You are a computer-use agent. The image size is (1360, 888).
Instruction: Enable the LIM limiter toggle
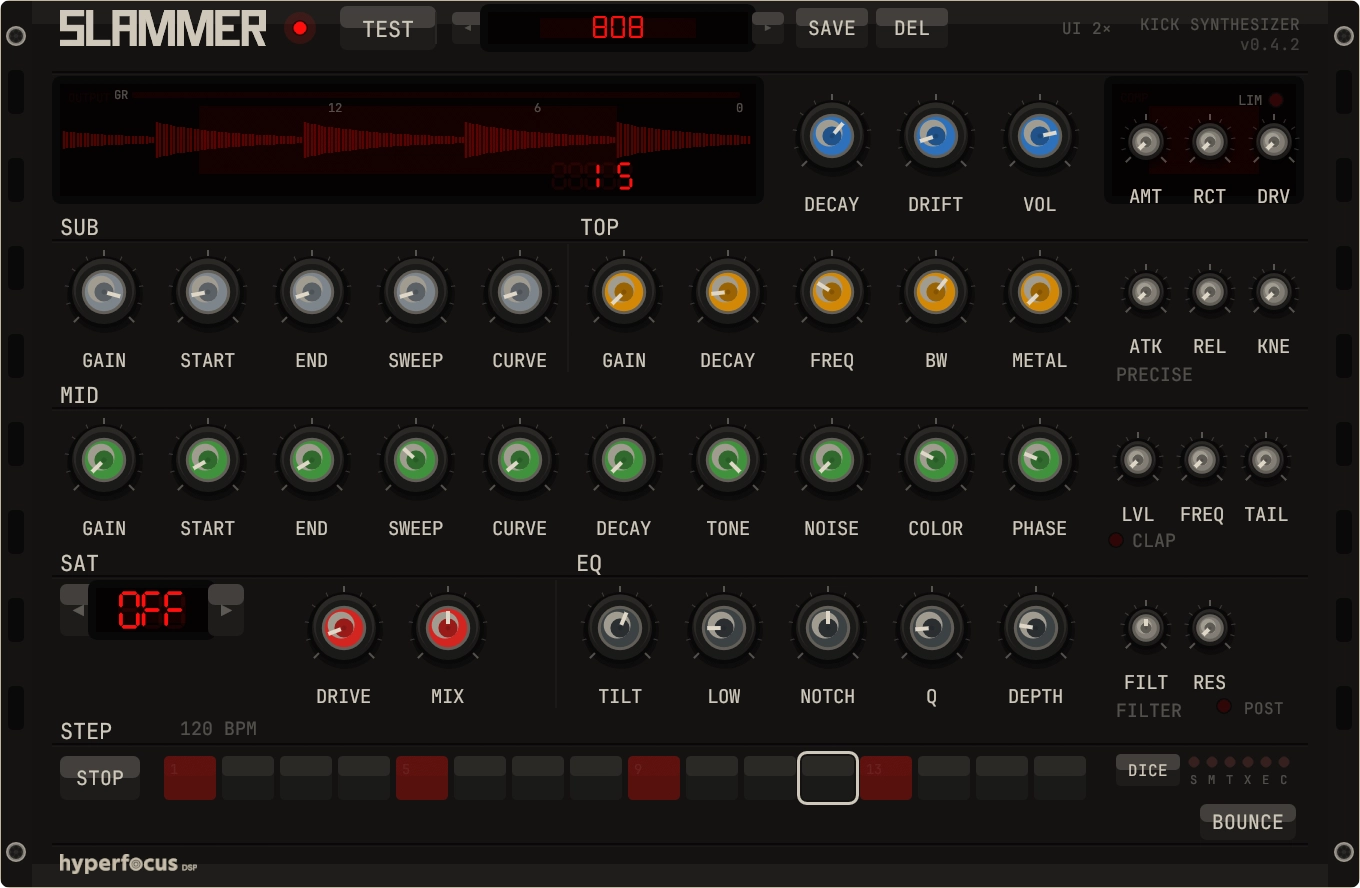coord(1275,100)
